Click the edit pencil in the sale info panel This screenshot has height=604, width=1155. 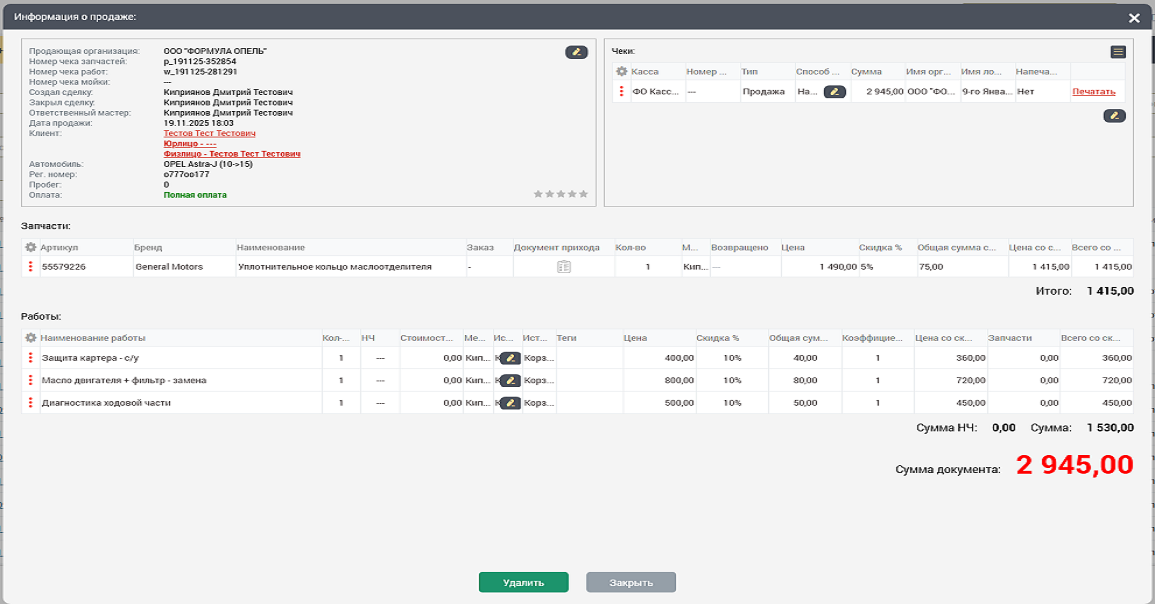coord(576,52)
